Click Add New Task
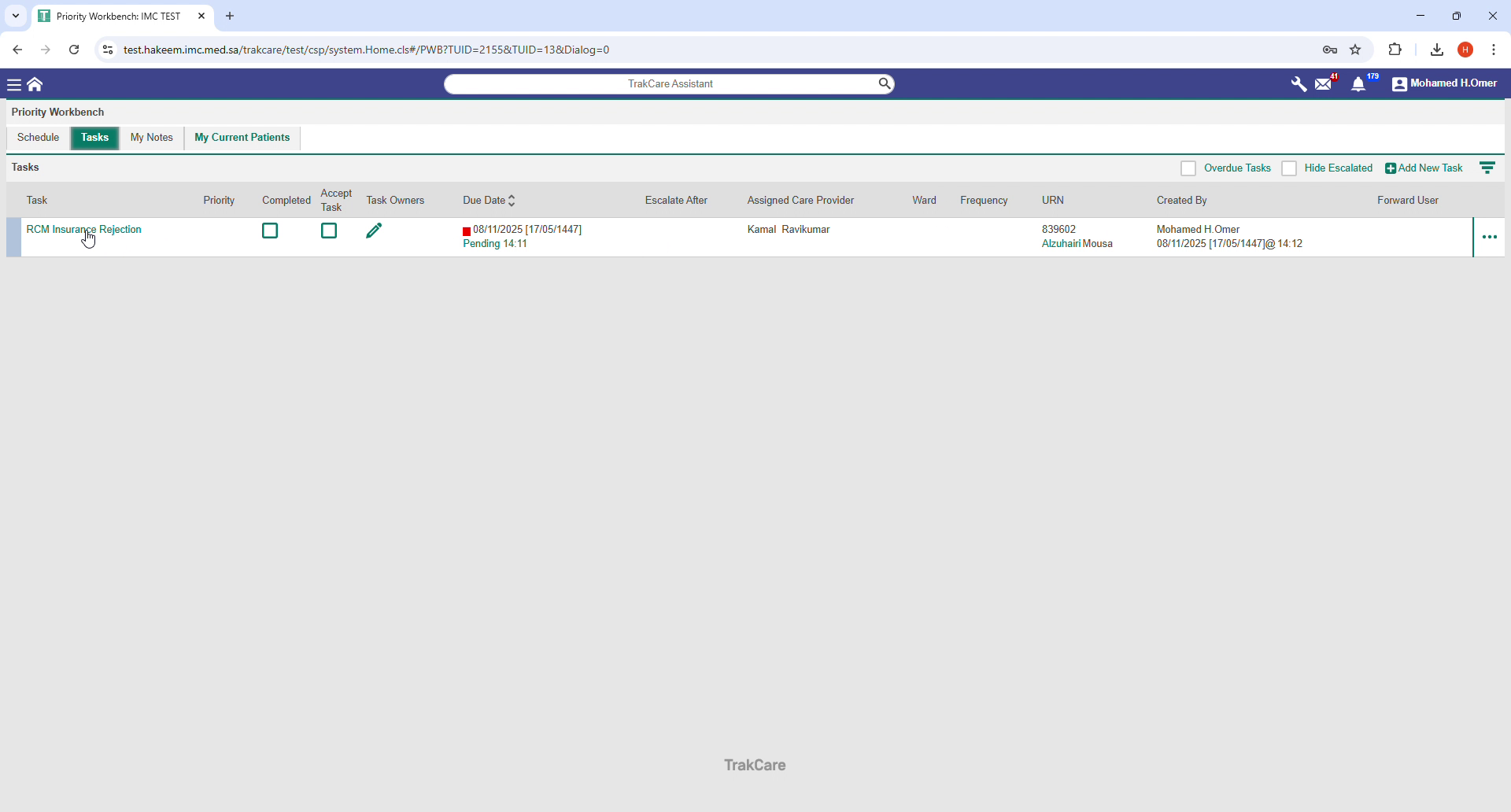Image resolution: width=1511 pixels, height=812 pixels. pyautogui.click(x=1424, y=168)
